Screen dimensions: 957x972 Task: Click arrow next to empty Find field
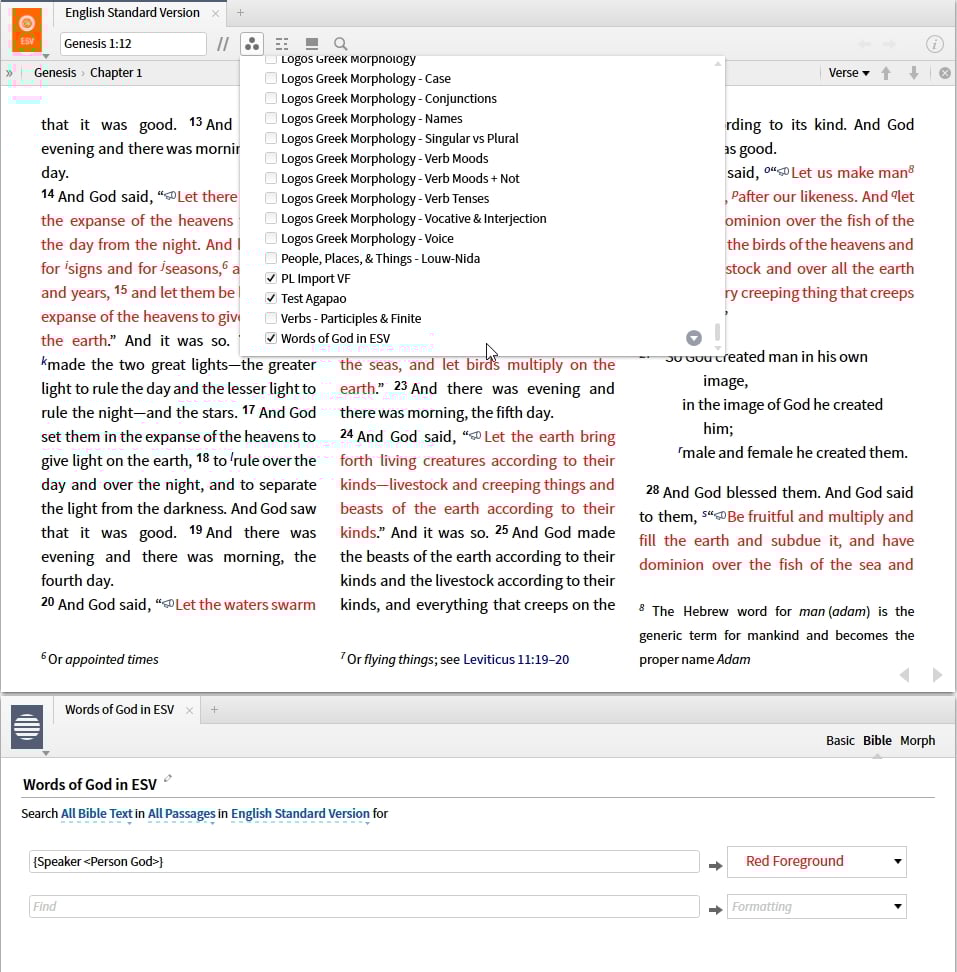coord(715,910)
